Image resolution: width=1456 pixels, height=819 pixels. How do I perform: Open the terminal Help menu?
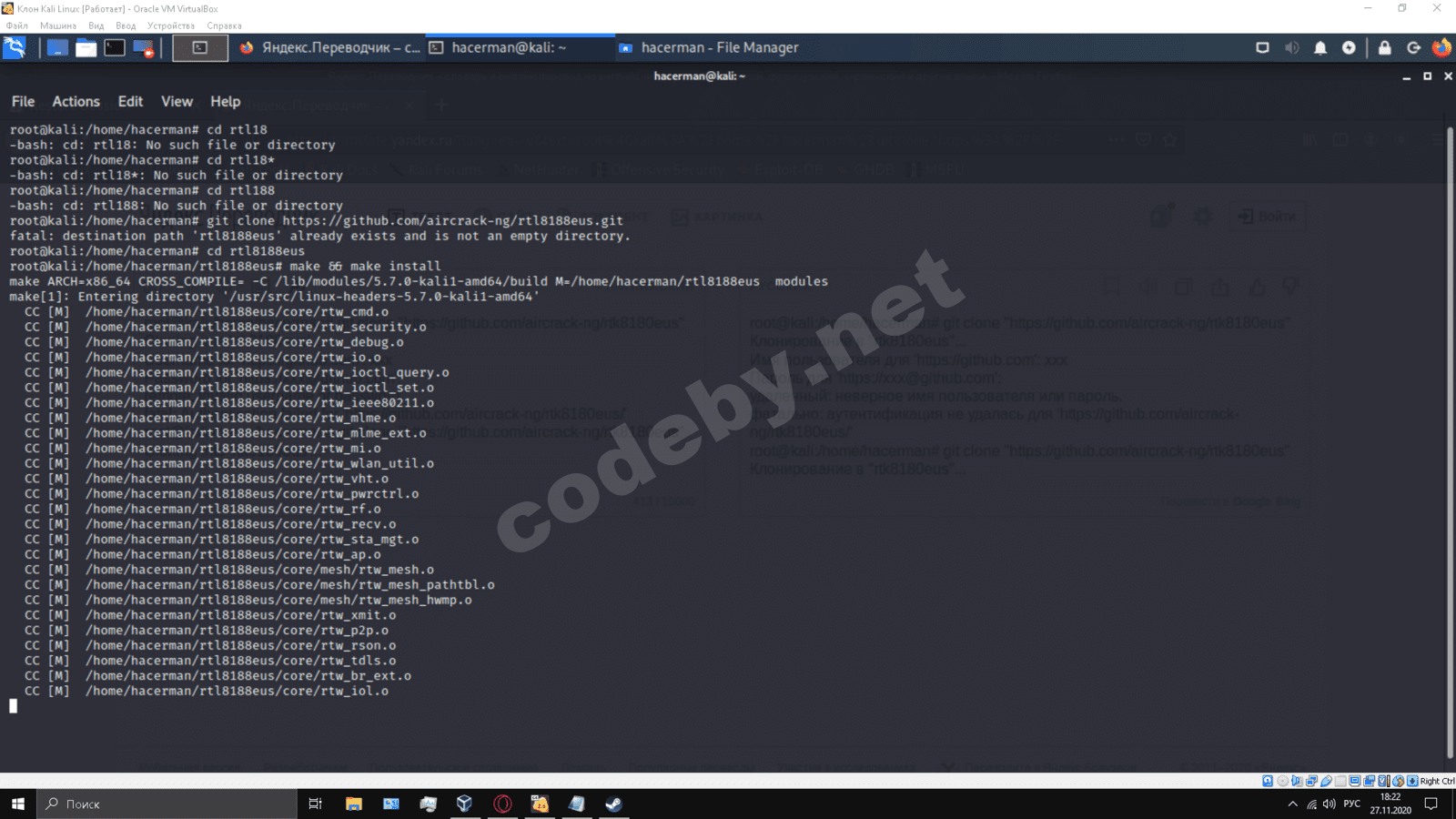click(225, 101)
